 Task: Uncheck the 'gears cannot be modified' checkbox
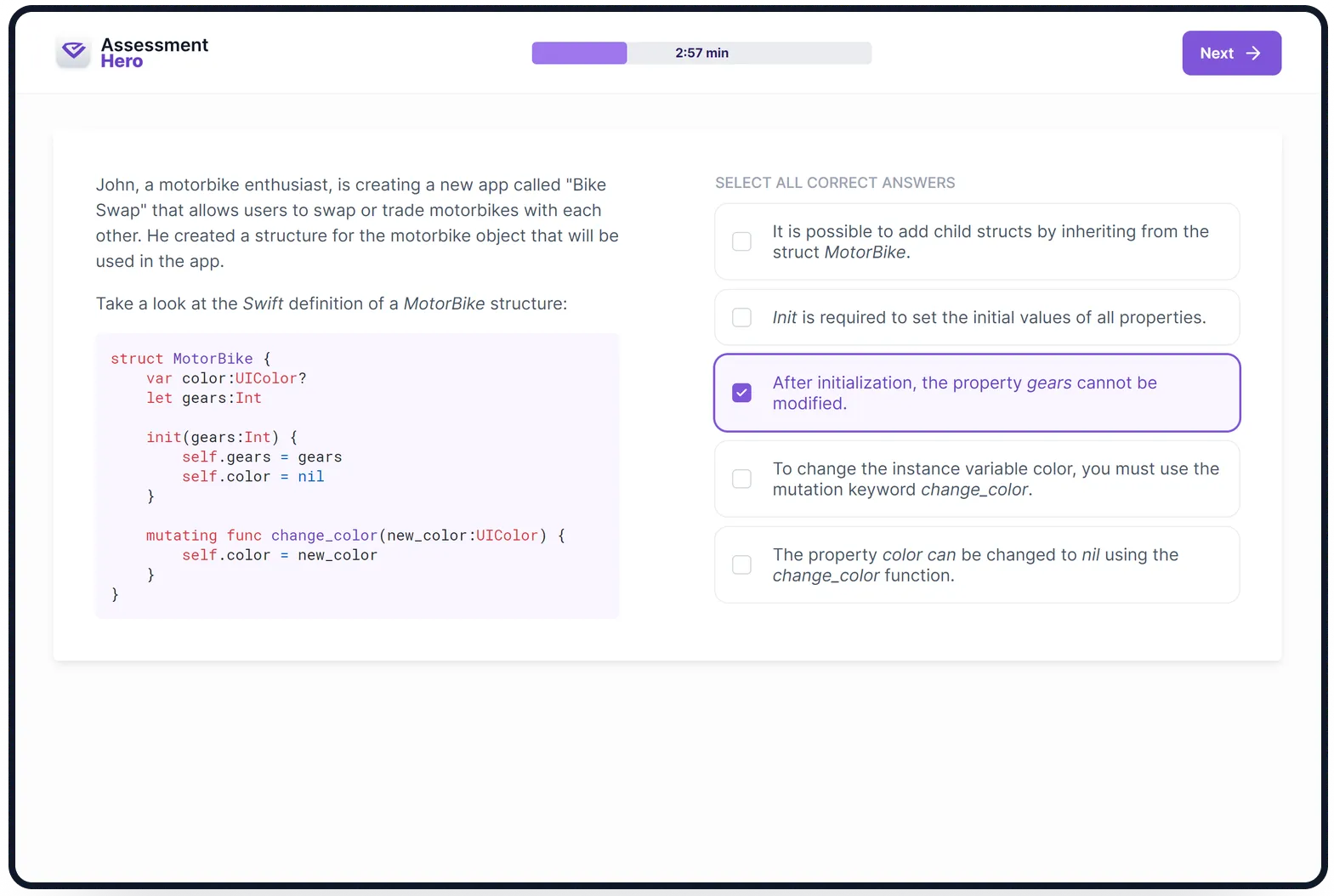pos(741,393)
